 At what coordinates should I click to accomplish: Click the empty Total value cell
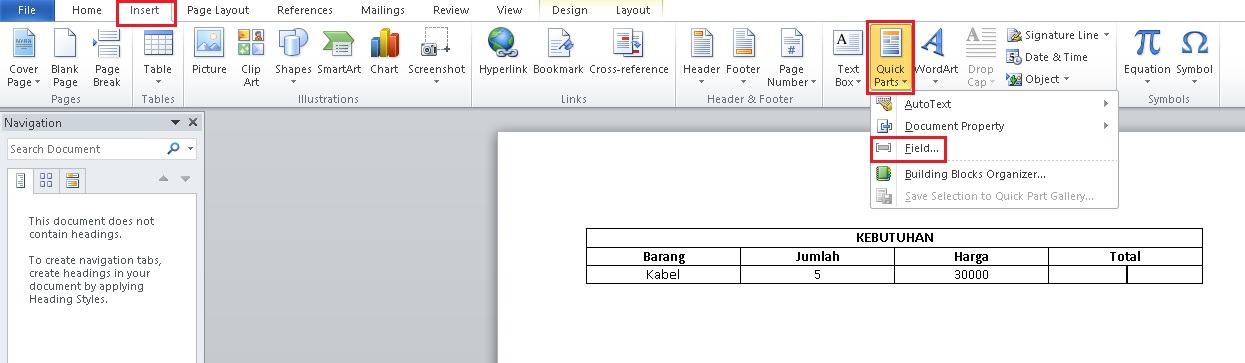click(x=1125, y=274)
